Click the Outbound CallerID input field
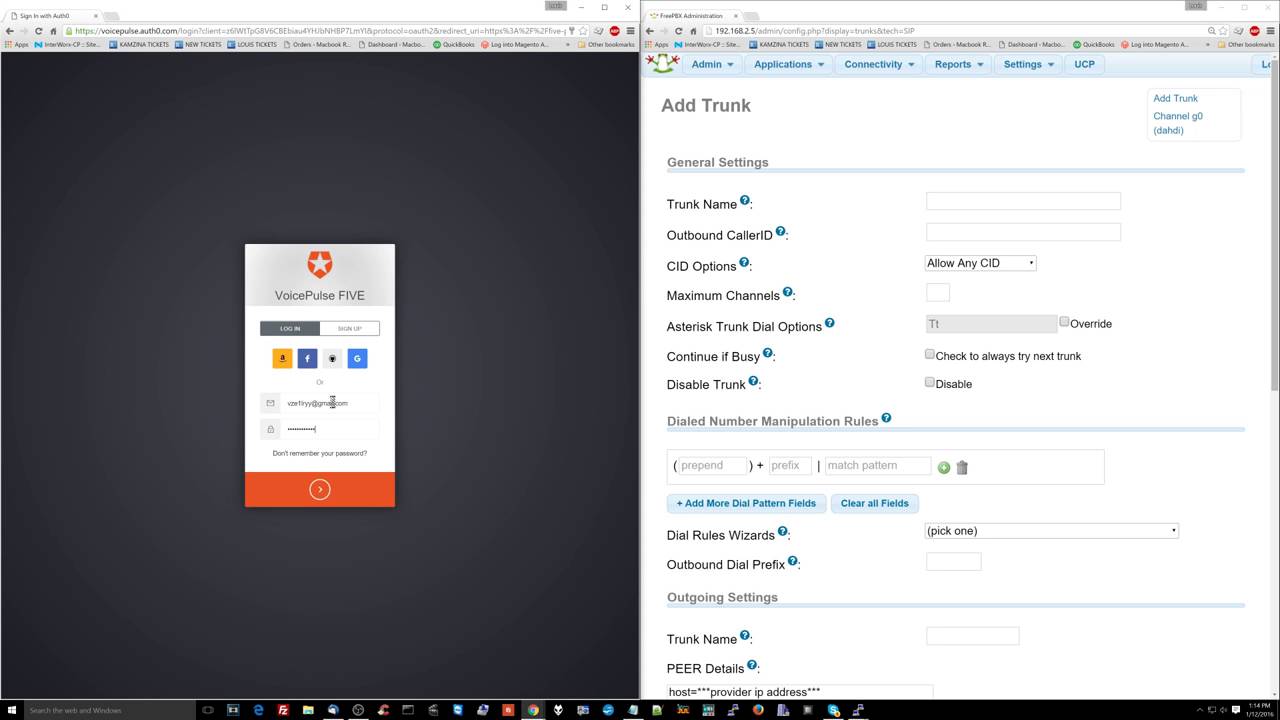This screenshot has width=1280, height=720. (1023, 232)
